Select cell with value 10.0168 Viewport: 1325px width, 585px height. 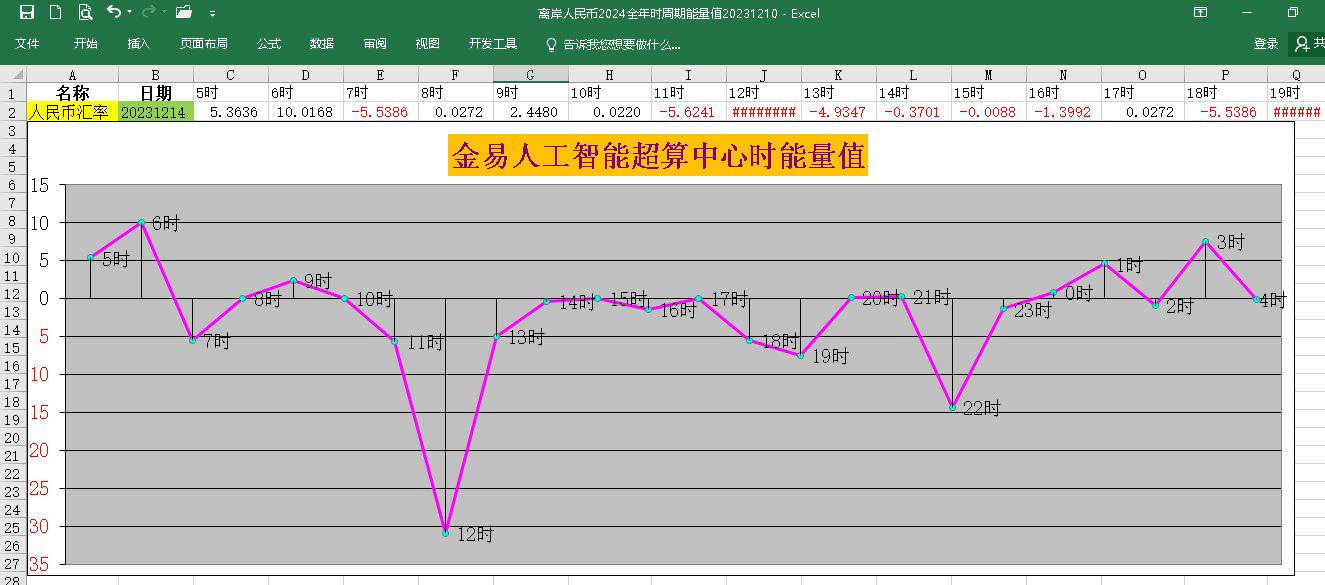[306, 112]
